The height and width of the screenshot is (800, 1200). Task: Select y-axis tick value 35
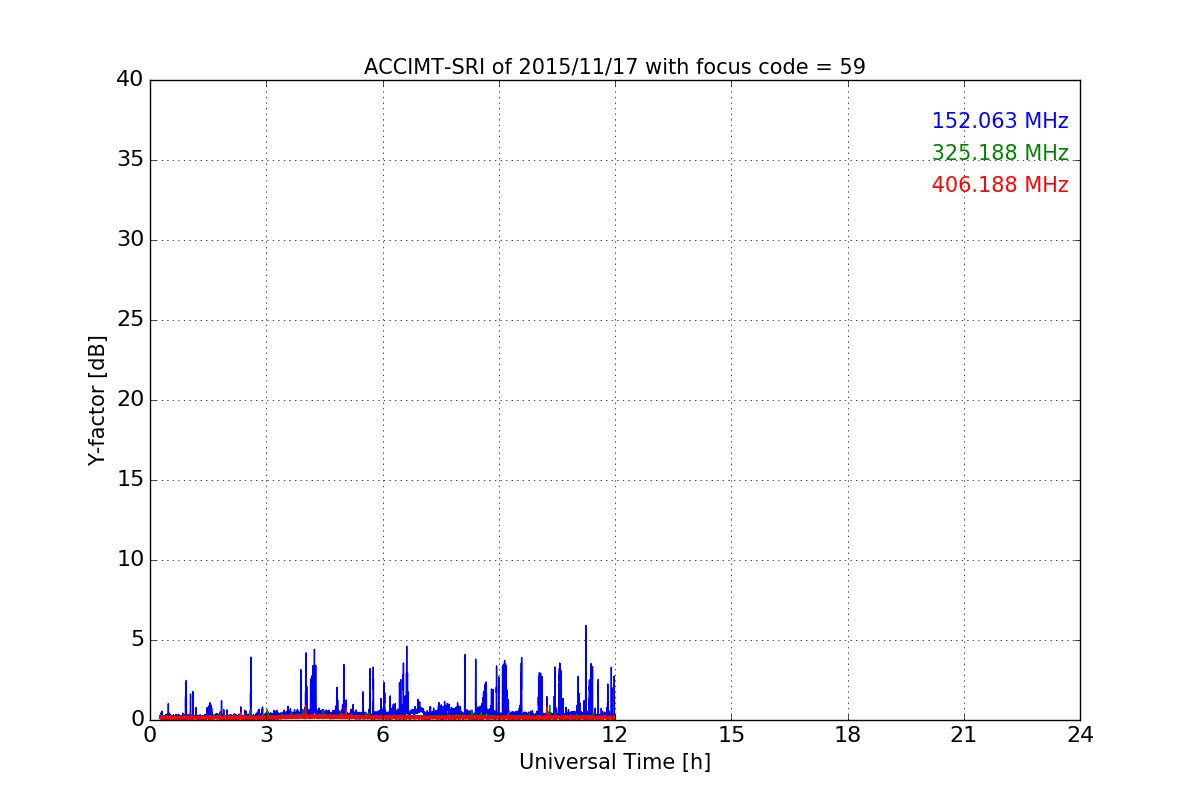coord(130,160)
